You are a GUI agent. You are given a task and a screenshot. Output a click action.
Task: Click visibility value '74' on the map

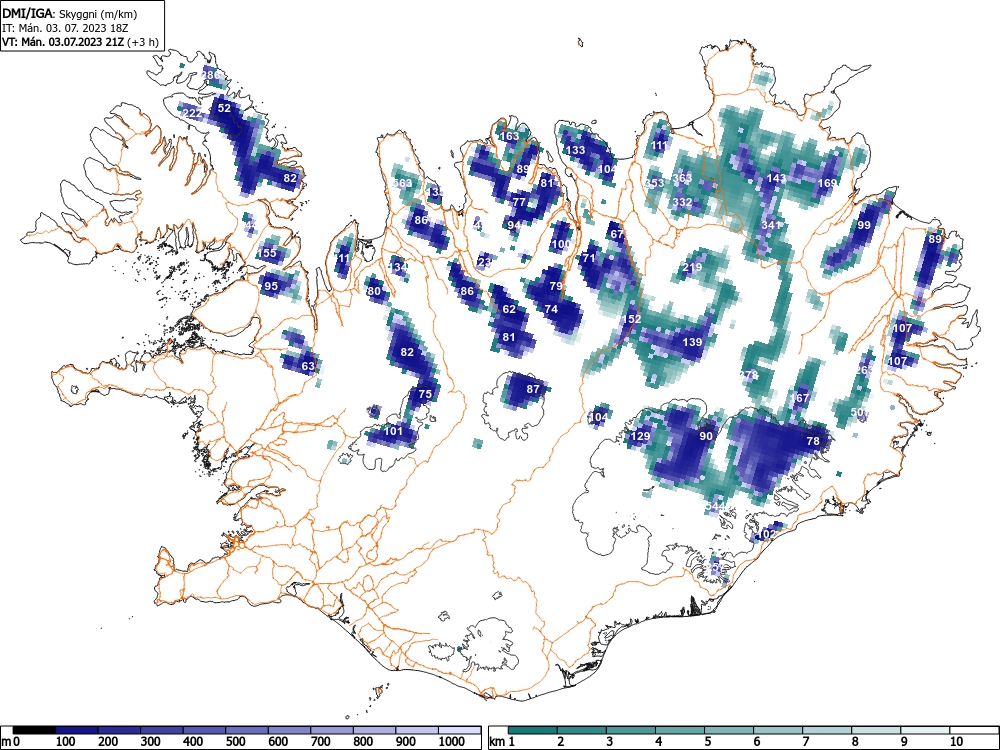551,309
